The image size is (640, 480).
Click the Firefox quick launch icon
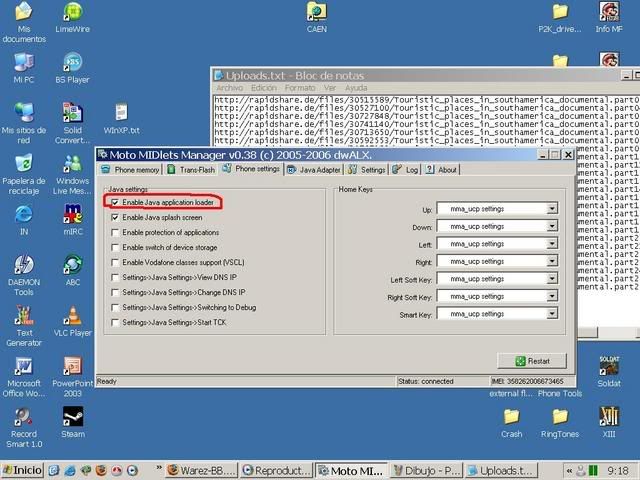click(x=101, y=471)
